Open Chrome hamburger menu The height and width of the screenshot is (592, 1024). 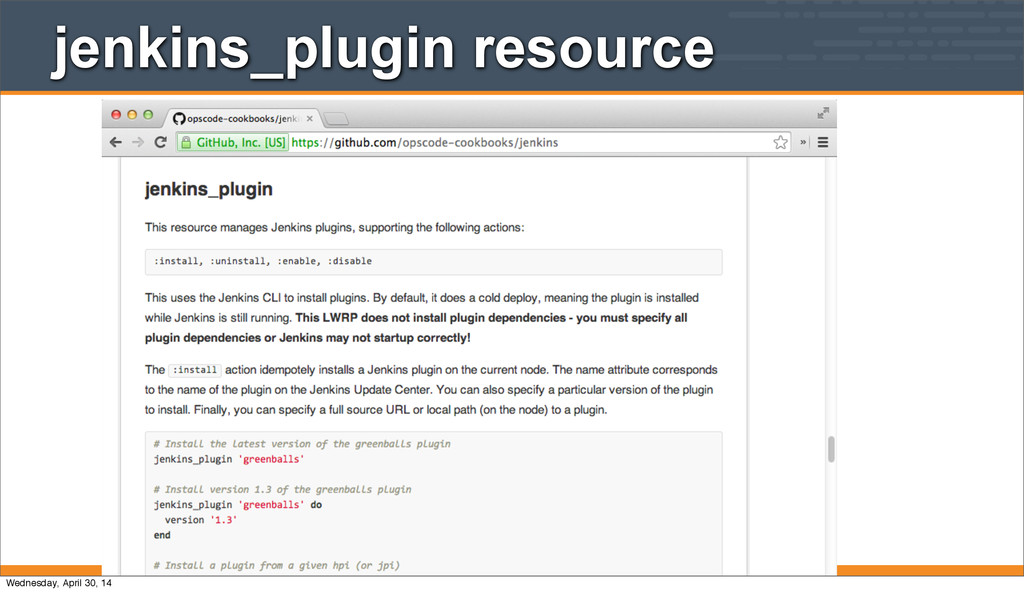point(823,142)
